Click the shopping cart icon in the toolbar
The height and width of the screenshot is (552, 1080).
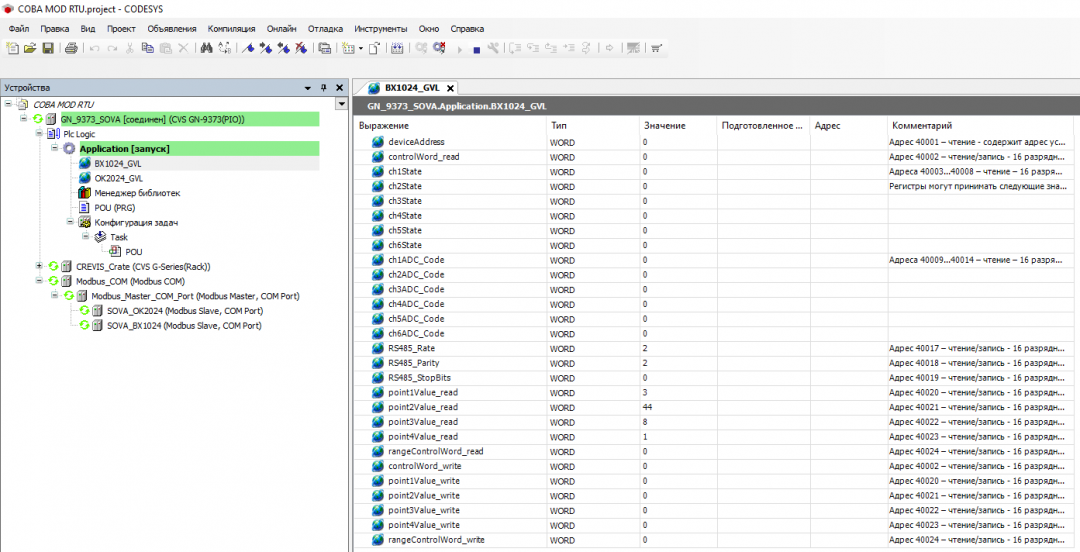point(656,48)
